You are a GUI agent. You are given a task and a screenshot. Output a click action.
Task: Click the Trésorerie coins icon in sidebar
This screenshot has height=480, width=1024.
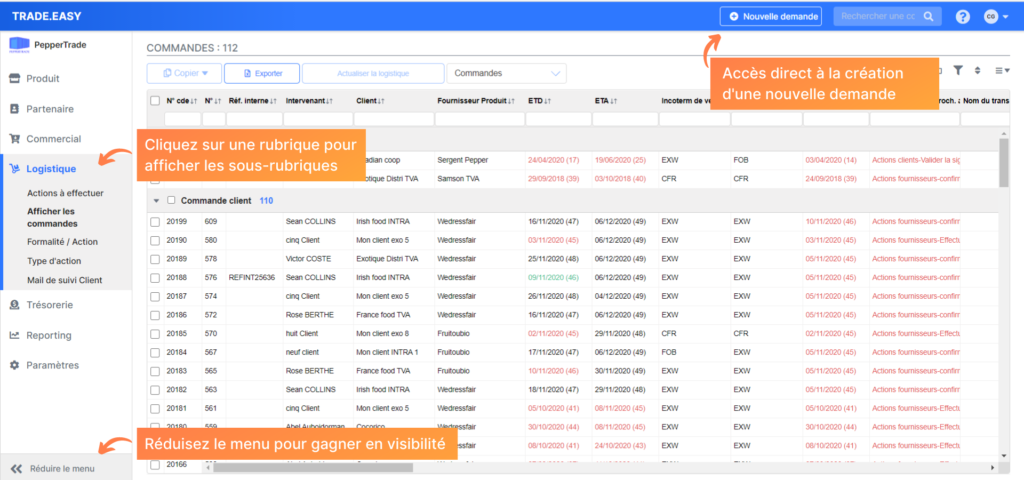tap(14, 305)
